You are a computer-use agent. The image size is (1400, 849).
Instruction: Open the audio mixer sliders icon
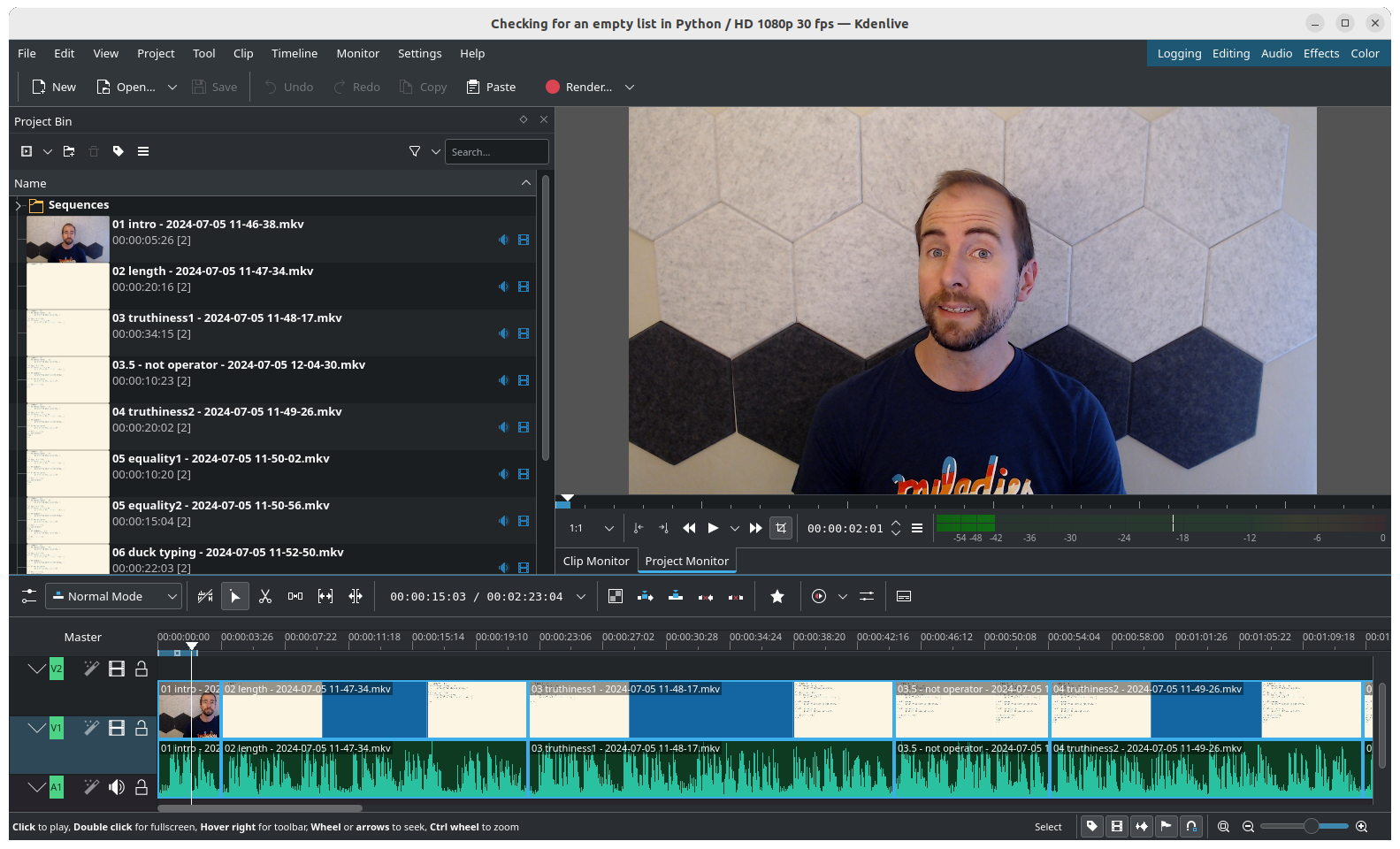click(867, 597)
